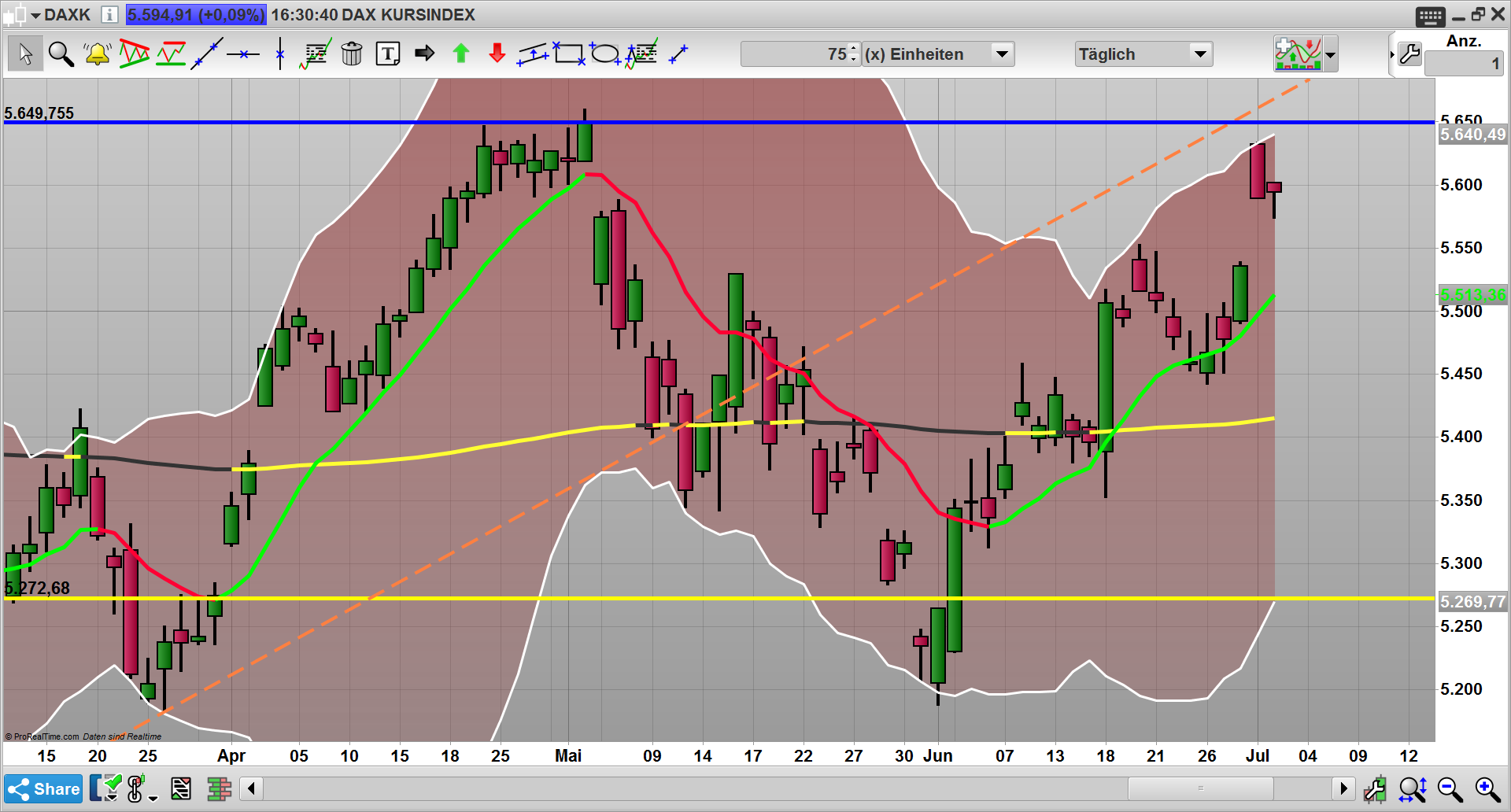Image resolution: width=1511 pixels, height=812 pixels.
Task: Open the second chart list tool icon
Action: (x=641, y=54)
